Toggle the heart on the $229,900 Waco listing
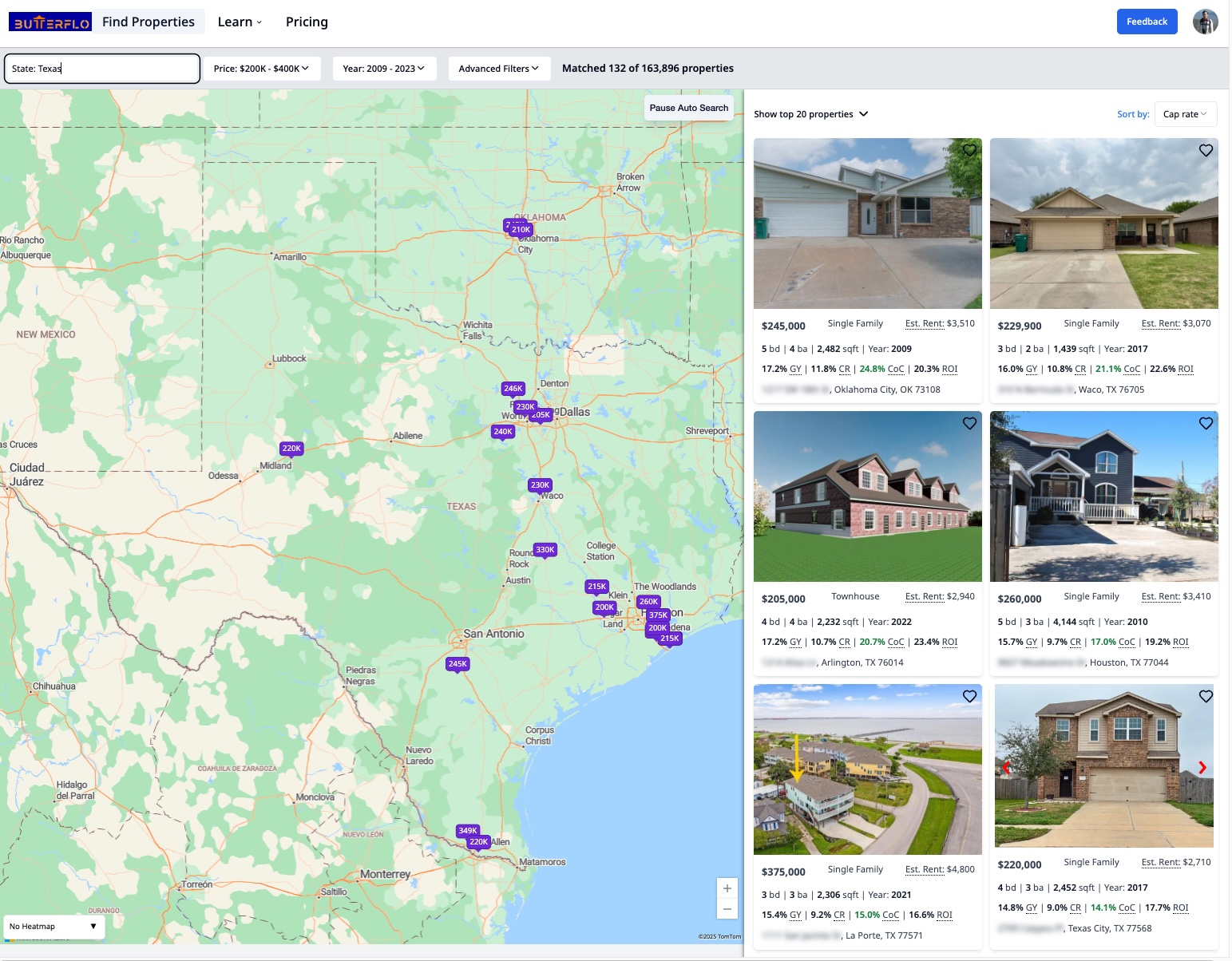The width and height of the screenshot is (1232, 961). pos(1206,150)
